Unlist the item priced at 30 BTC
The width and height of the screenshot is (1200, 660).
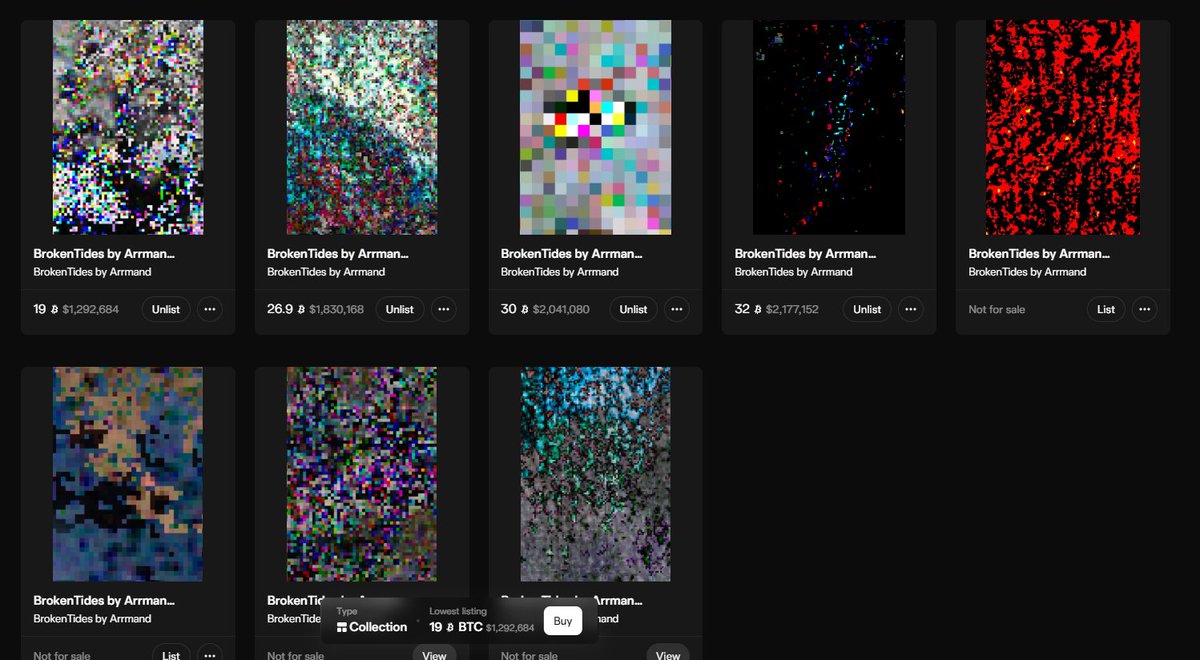(633, 309)
